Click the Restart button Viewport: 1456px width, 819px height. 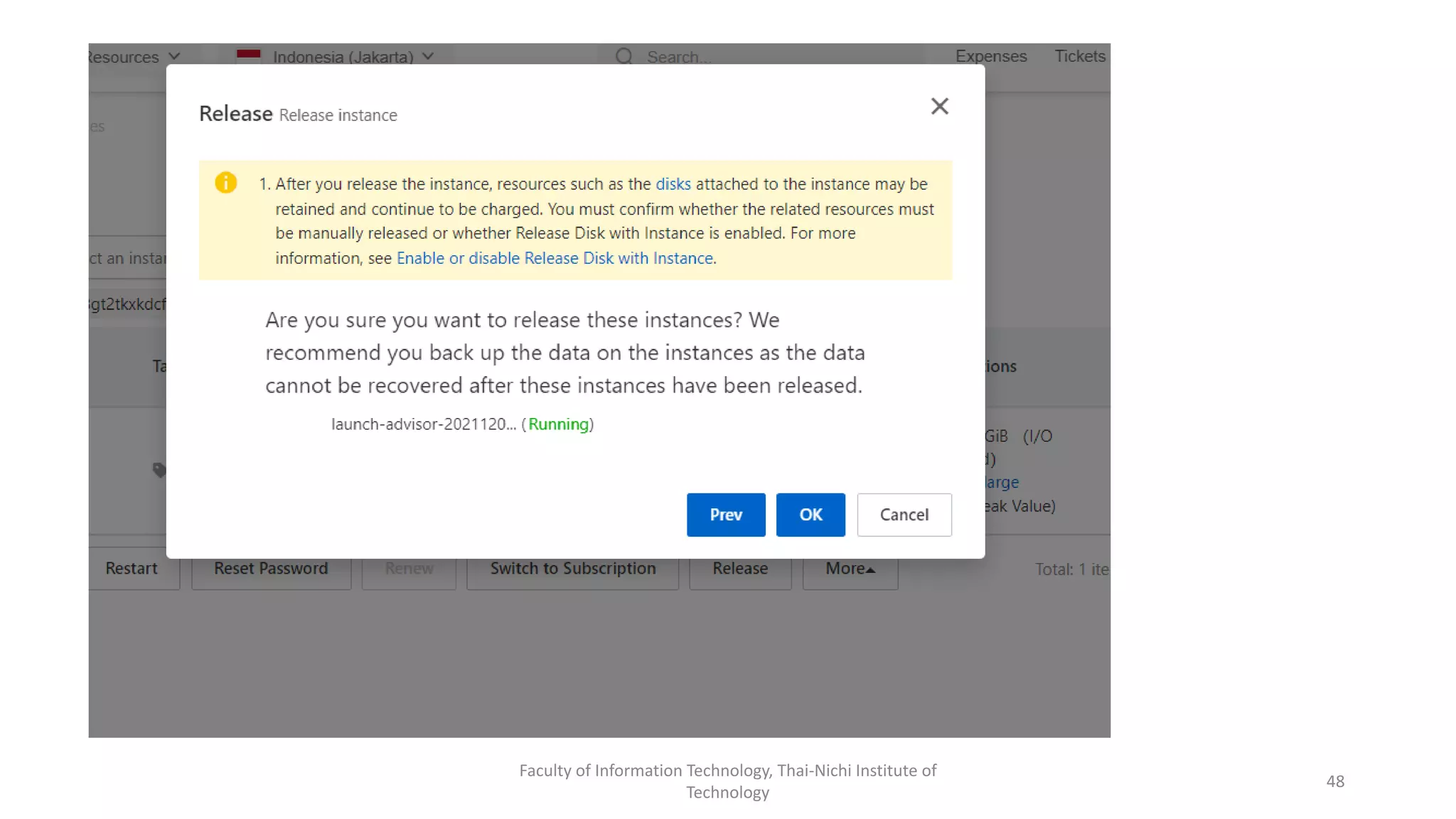(132, 569)
